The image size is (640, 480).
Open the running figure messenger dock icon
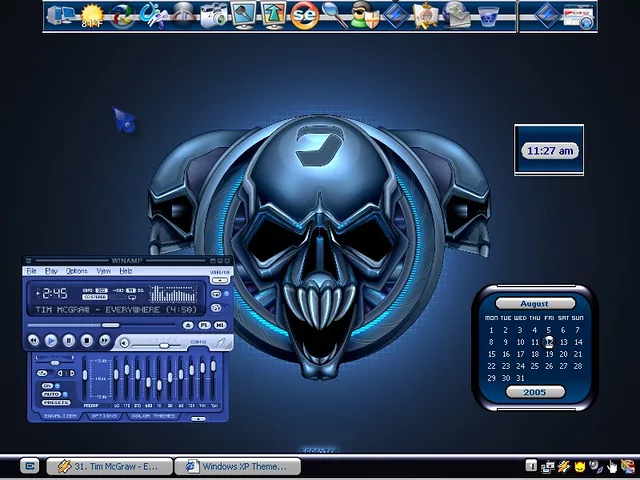(x=153, y=16)
